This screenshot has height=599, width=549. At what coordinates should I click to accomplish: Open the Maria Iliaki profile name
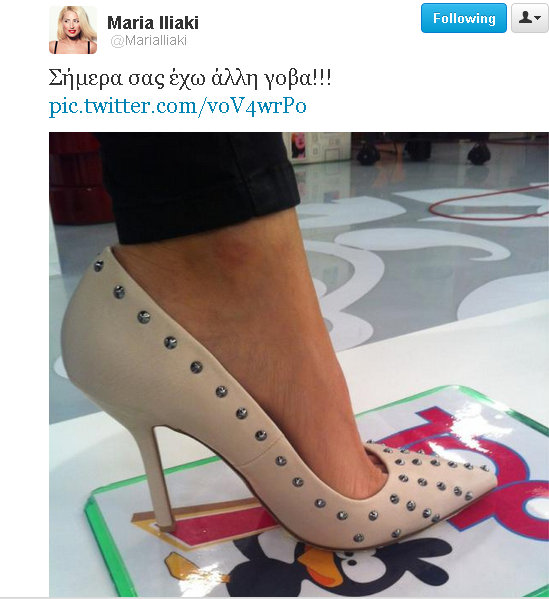[153, 23]
